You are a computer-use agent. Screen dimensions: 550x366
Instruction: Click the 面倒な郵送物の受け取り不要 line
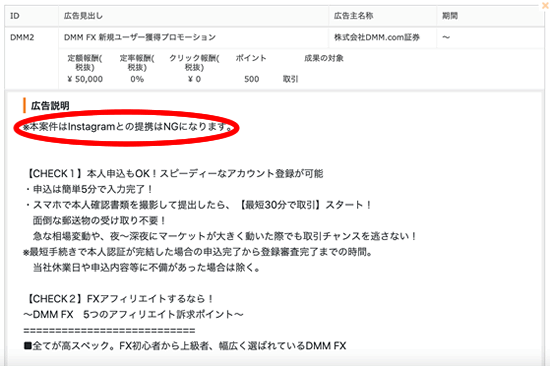click(x=99, y=221)
